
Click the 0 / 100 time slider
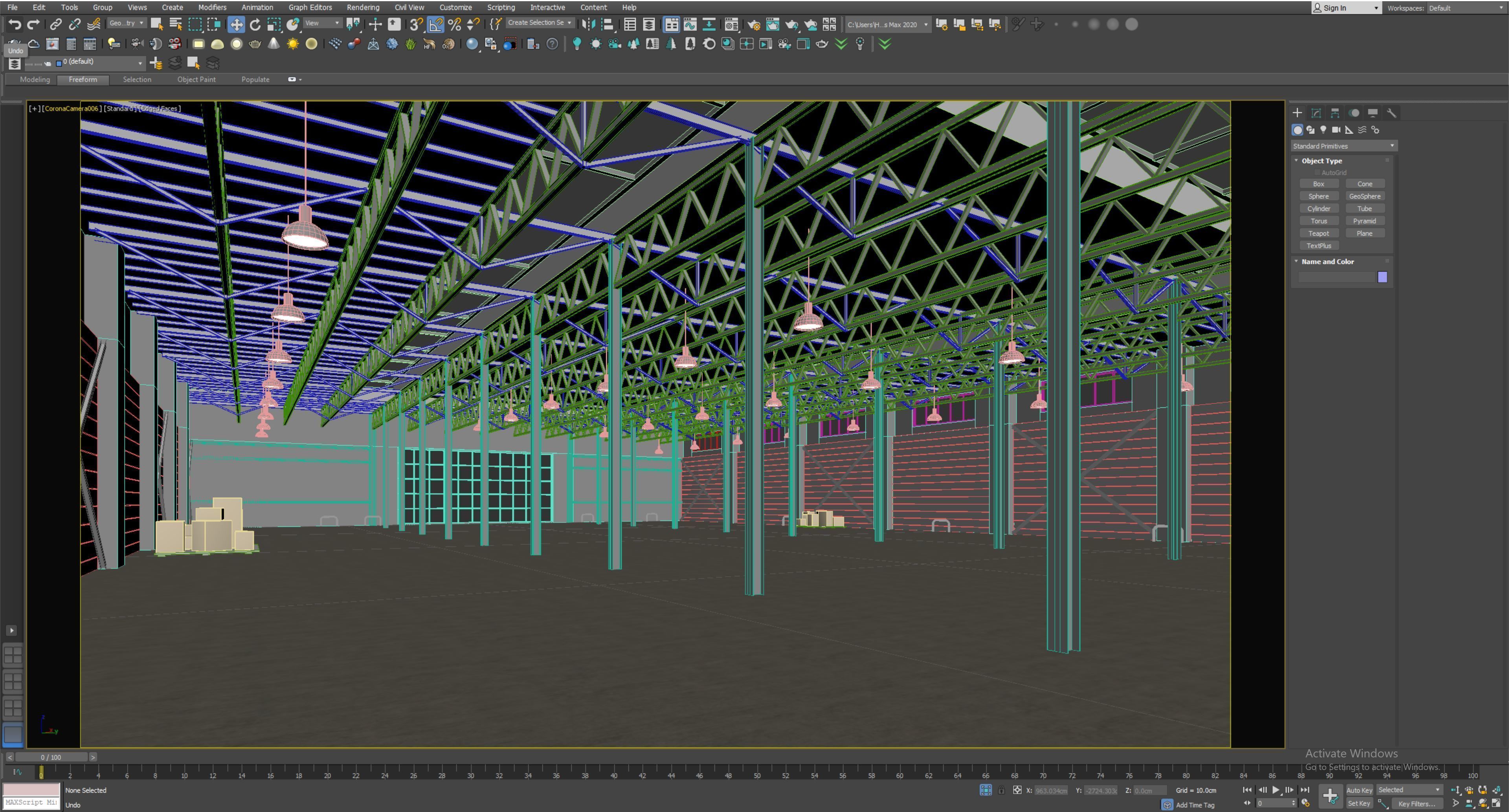click(51, 757)
